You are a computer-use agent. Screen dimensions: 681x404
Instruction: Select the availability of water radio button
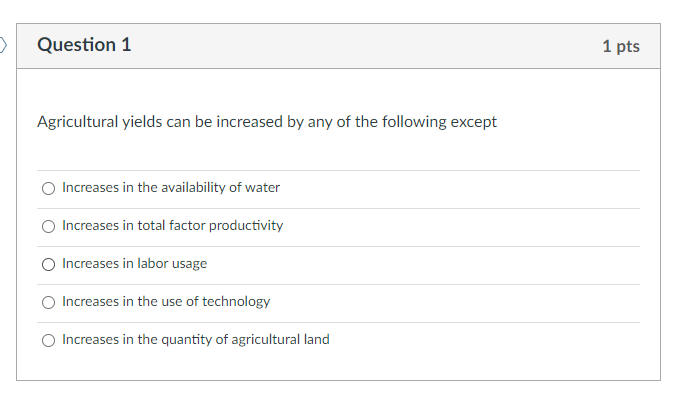48,188
